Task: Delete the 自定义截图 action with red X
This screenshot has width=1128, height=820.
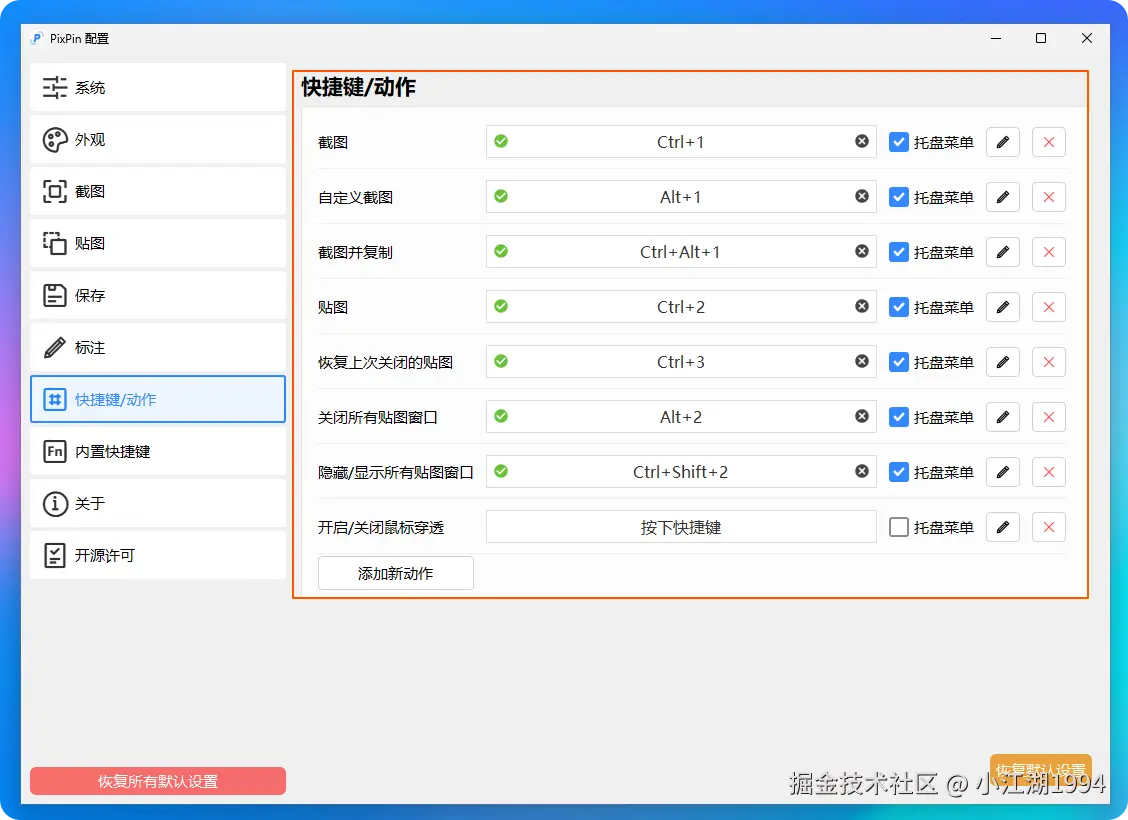Action: click(1049, 197)
